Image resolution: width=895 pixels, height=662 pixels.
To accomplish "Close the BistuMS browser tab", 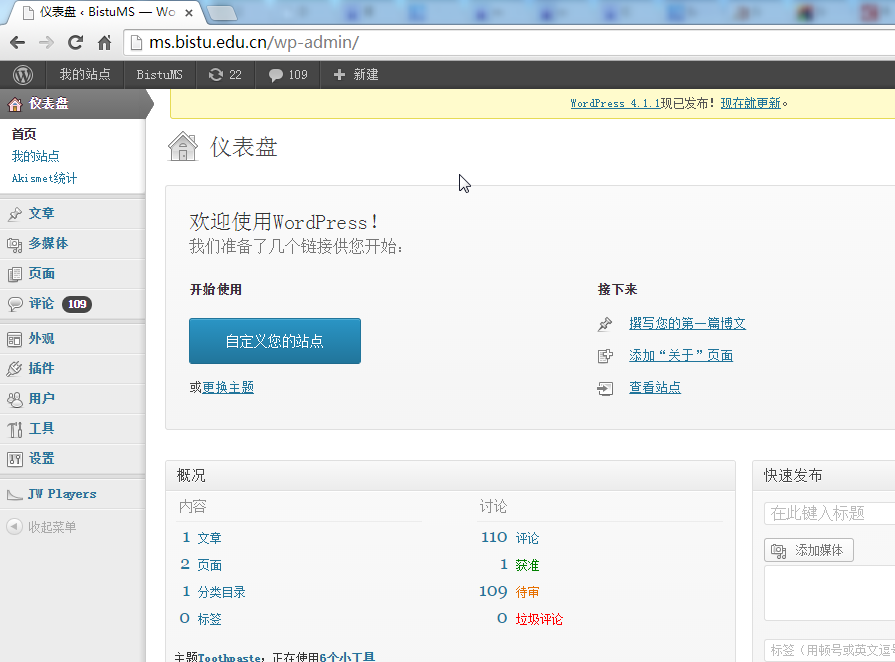I will click(189, 13).
